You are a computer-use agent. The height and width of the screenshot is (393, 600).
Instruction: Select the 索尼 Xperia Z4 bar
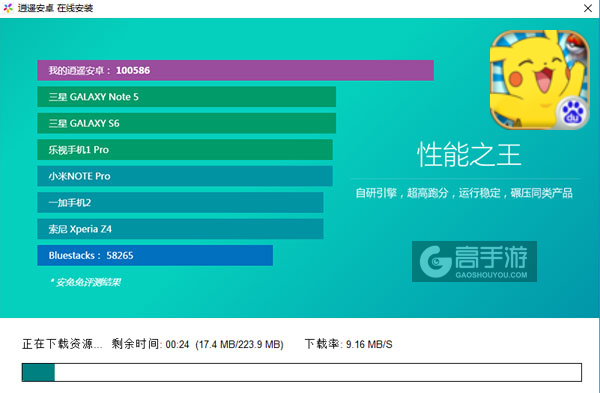(180, 229)
